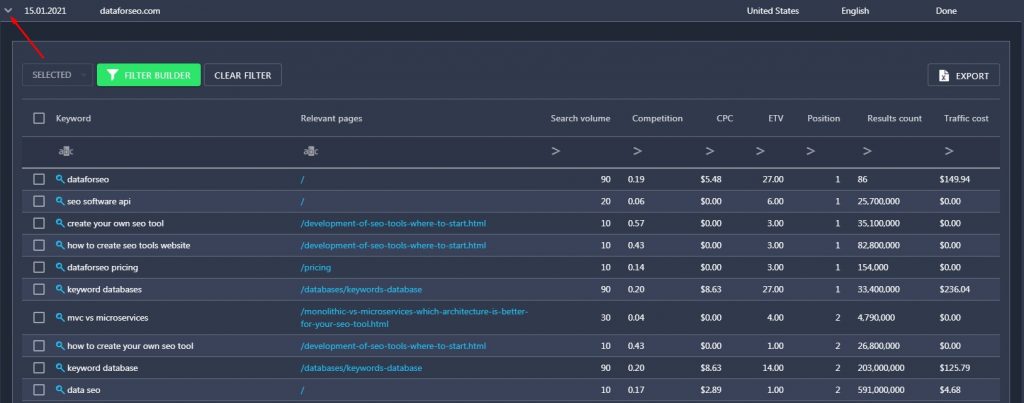Collapse the dataforseo.com row chevron
The height and width of the screenshot is (403, 1024).
coord(8,11)
